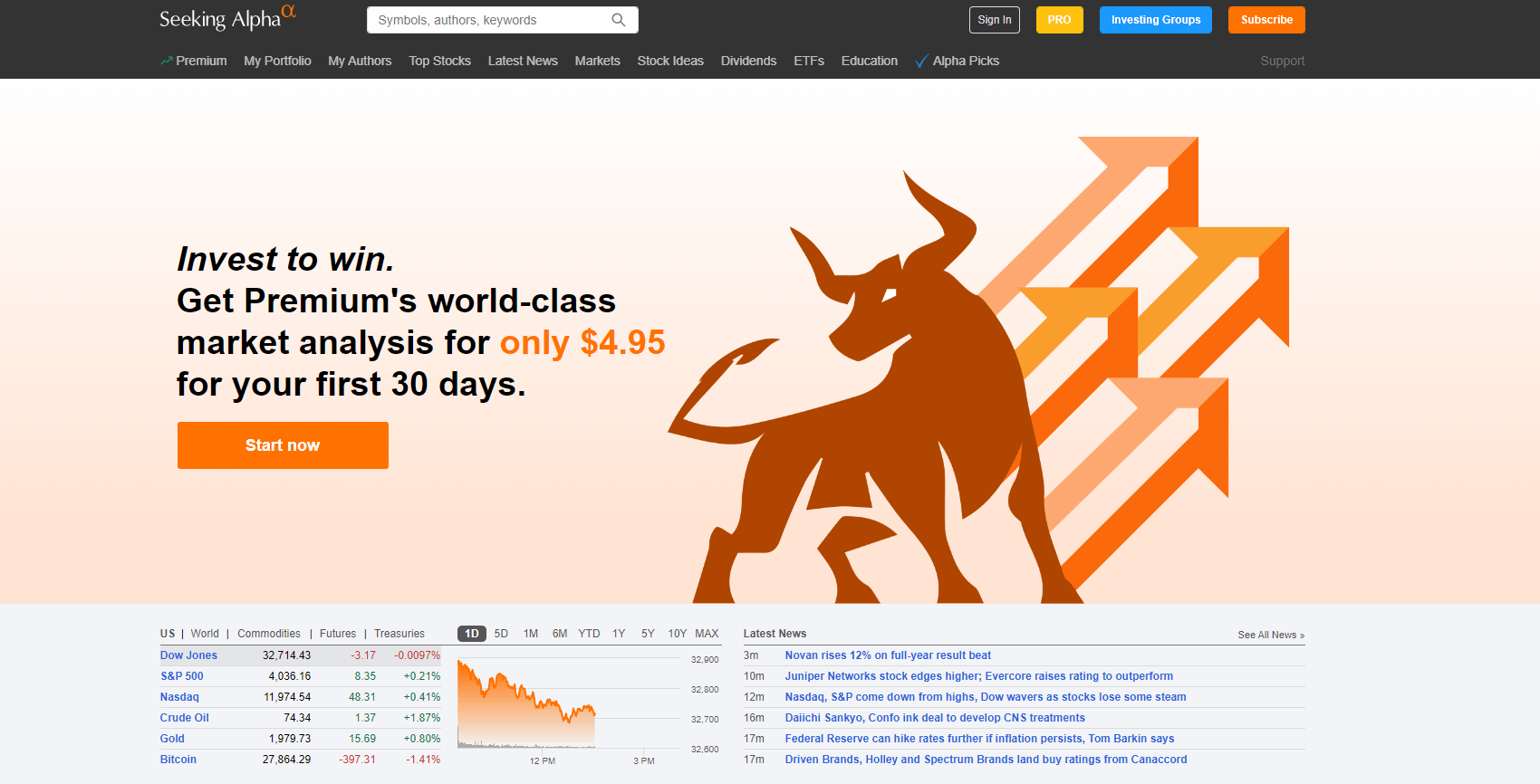Open the Gold quote link
This screenshot has height=784, width=1540.
pyautogui.click(x=172, y=739)
